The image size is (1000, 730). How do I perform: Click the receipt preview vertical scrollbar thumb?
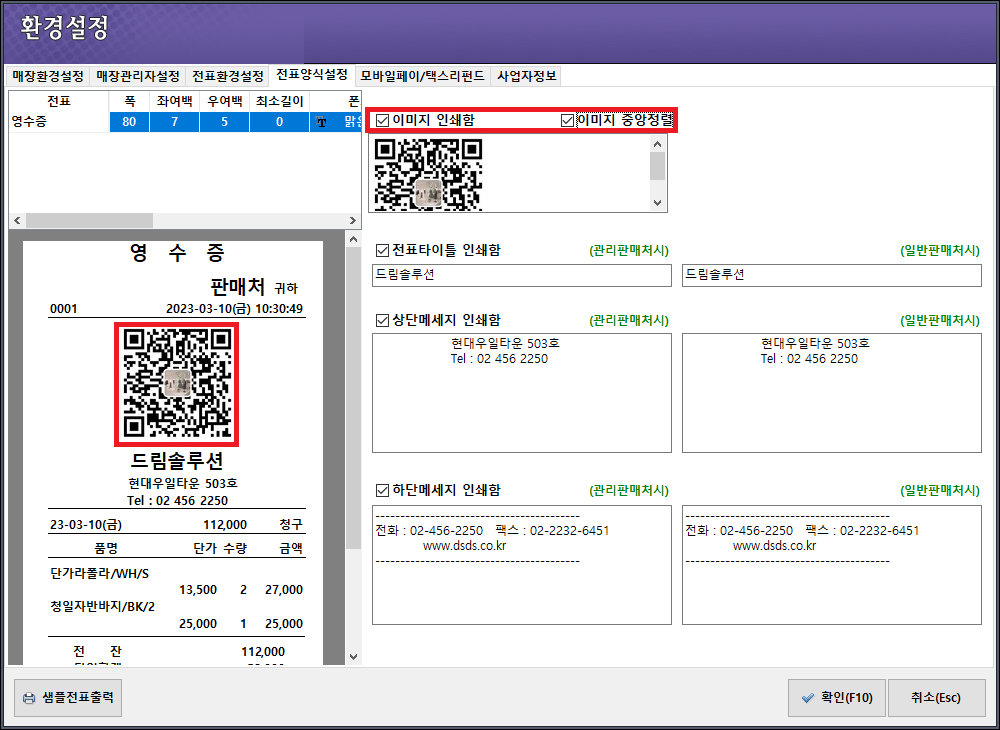(353, 398)
